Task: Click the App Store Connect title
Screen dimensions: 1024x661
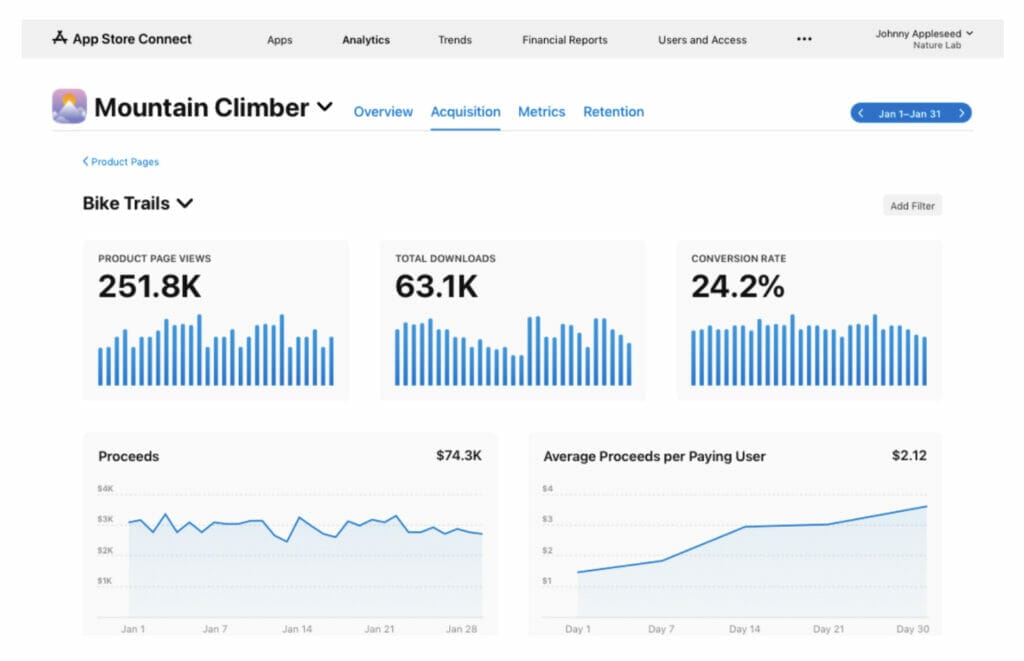Action: tap(132, 39)
